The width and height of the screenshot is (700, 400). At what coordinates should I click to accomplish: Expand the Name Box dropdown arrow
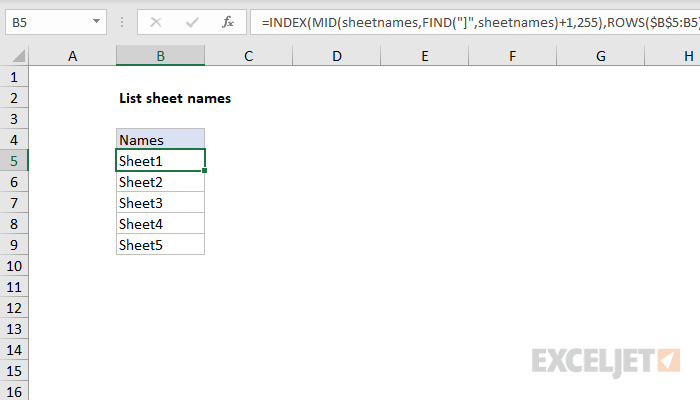tap(95, 20)
